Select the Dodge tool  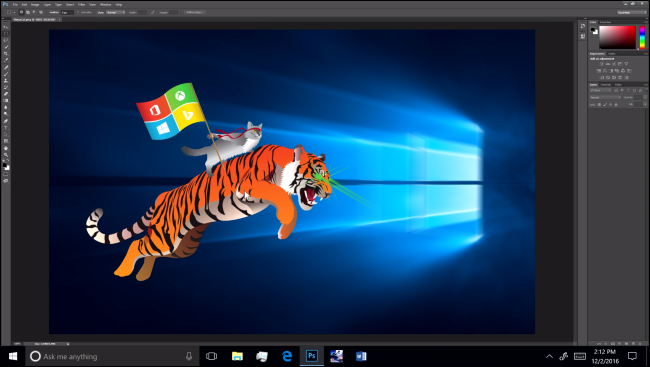pos(6,114)
